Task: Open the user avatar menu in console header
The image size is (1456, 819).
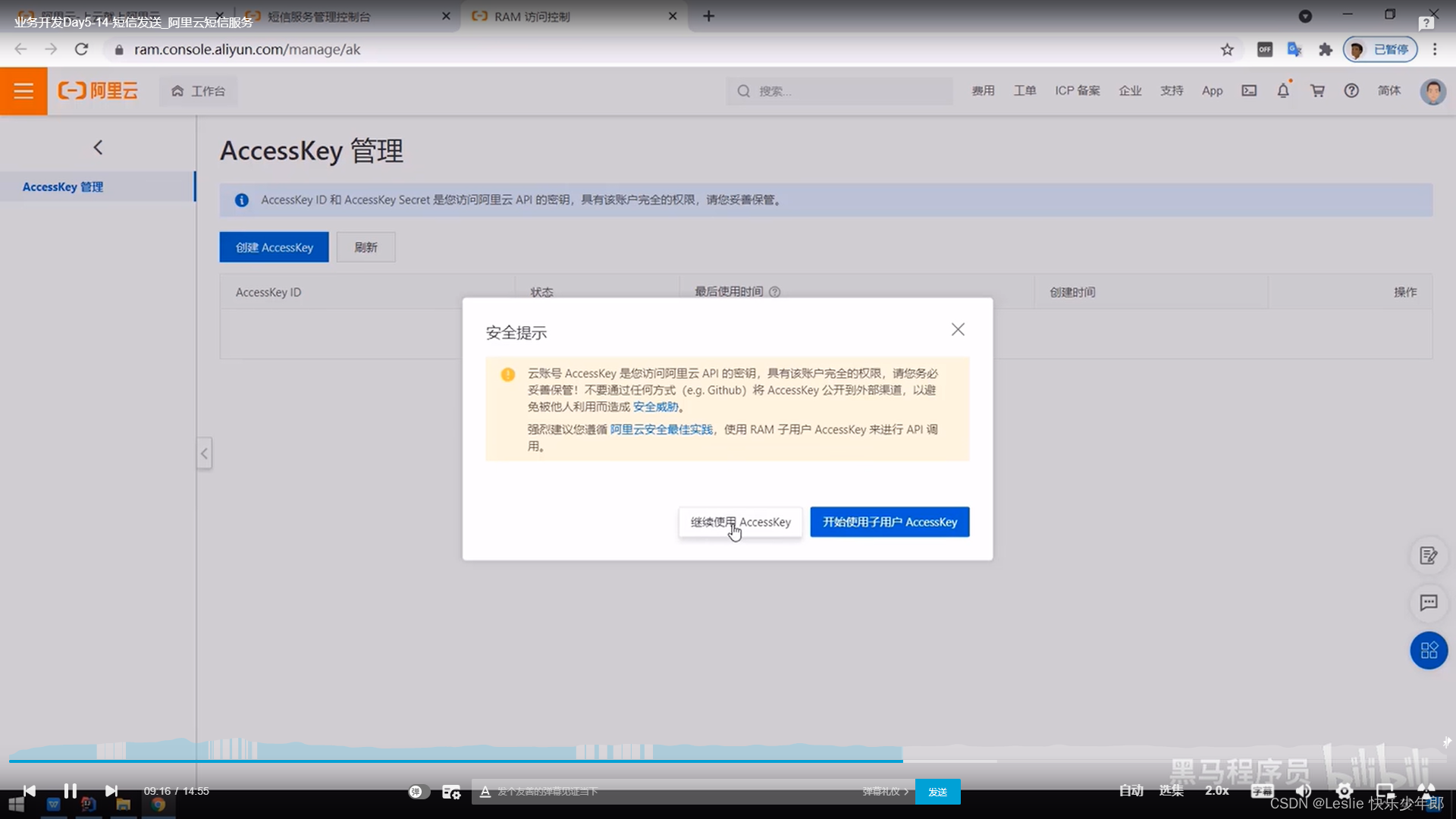Action: [1432, 91]
